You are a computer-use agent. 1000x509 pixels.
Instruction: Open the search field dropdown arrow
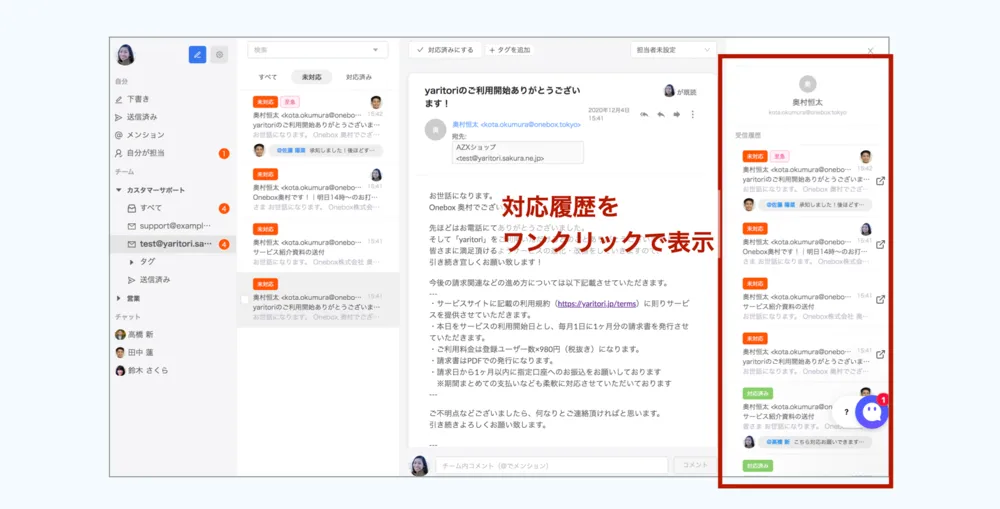tap(376, 50)
